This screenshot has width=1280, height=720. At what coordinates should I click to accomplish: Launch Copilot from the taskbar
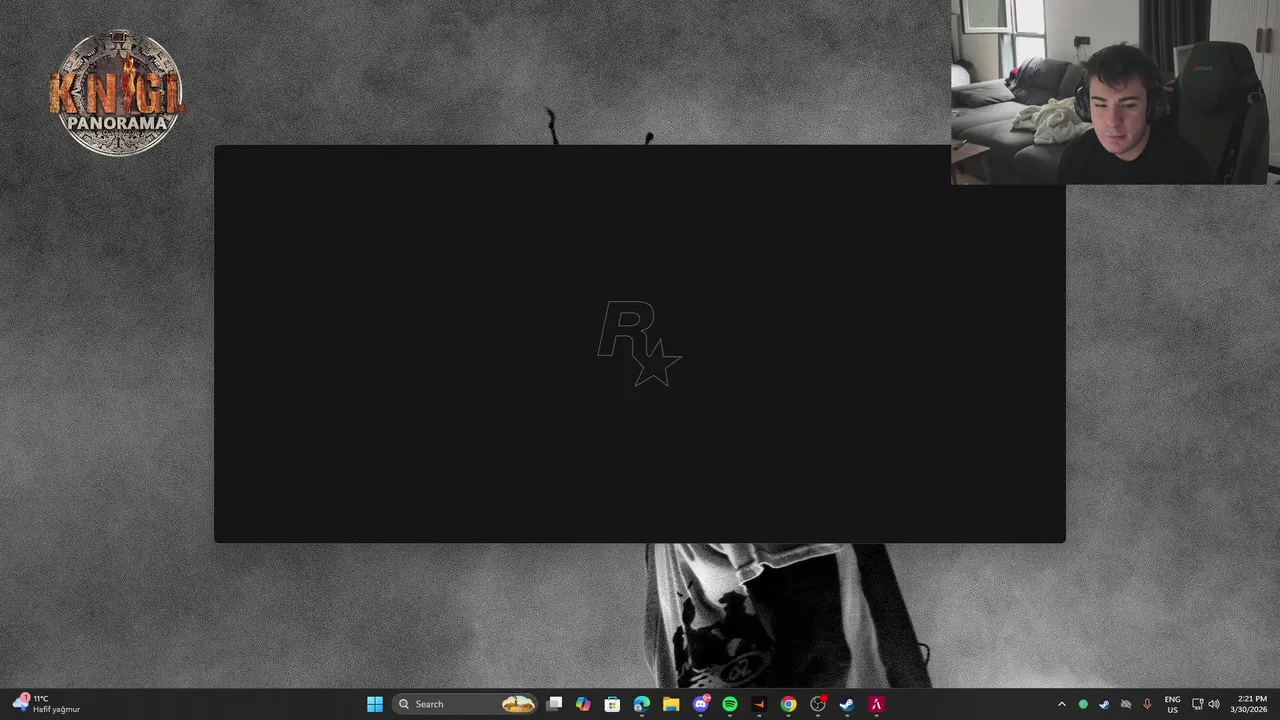tap(583, 704)
